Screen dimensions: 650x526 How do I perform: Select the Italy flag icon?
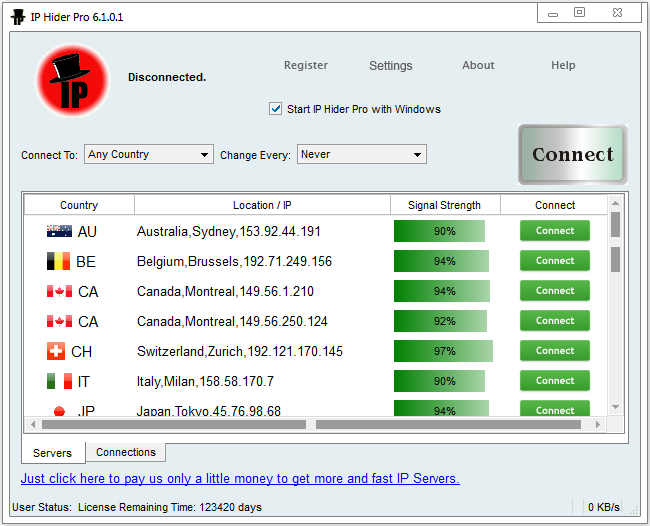[x=59, y=381]
